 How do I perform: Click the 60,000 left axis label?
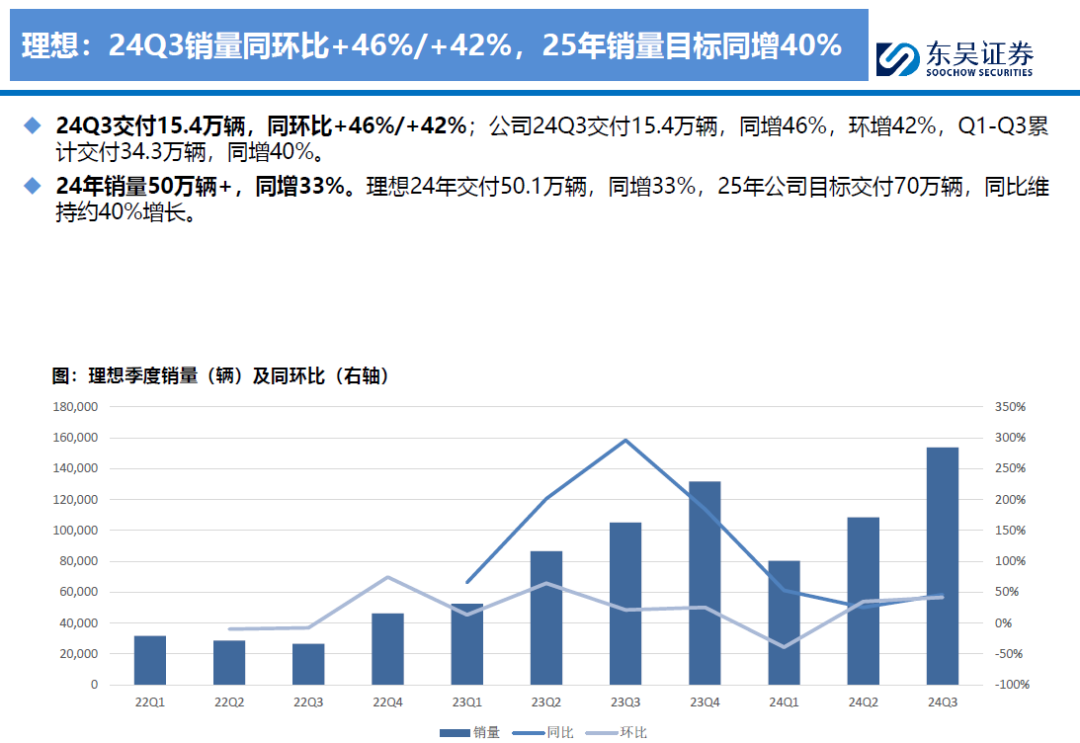pos(79,592)
